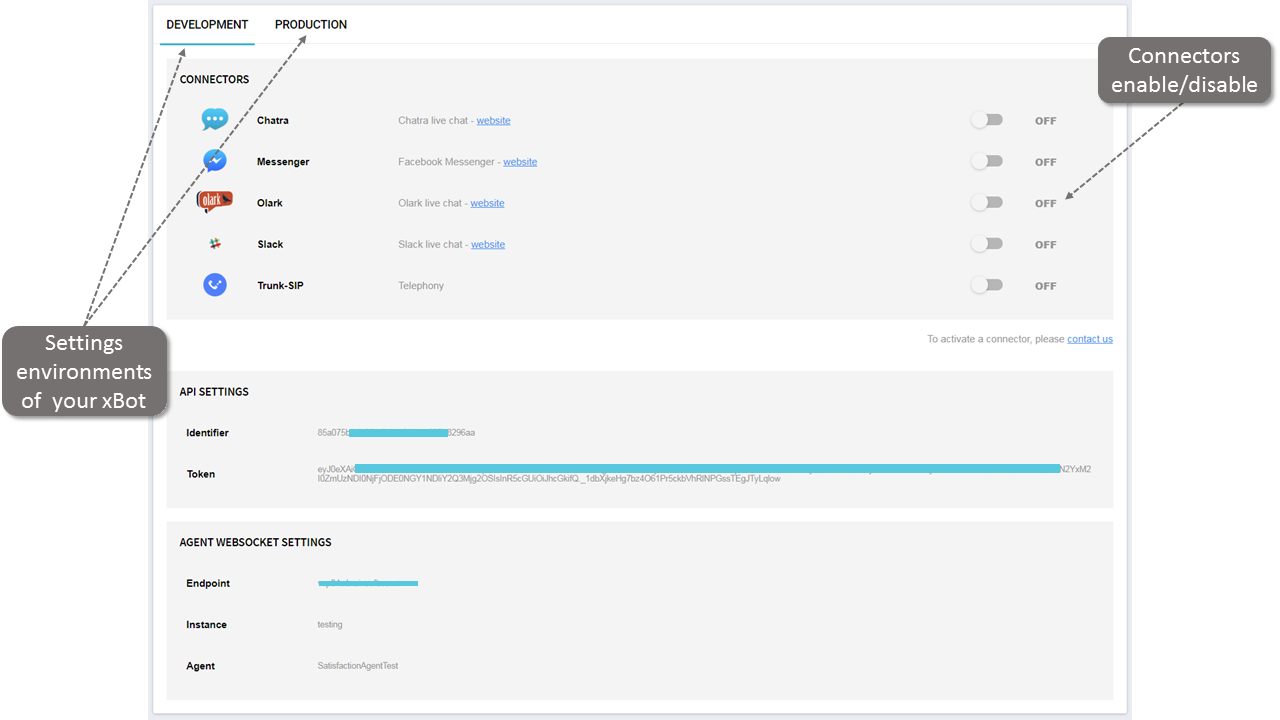Open the Facebook Messenger website link
The height and width of the screenshot is (720, 1280).
point(520,162)
